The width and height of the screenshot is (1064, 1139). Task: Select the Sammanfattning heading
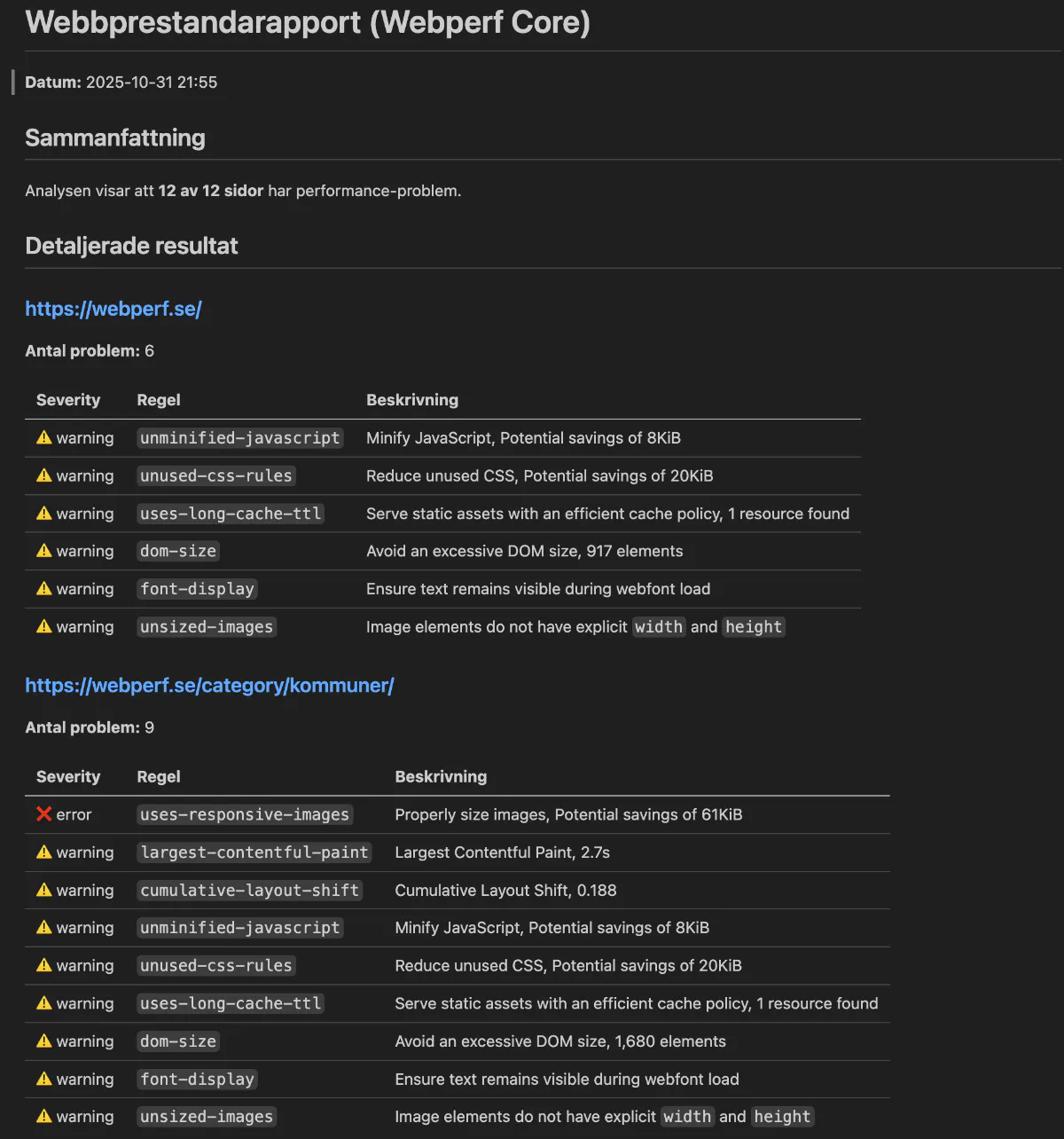tap(115, 138)
